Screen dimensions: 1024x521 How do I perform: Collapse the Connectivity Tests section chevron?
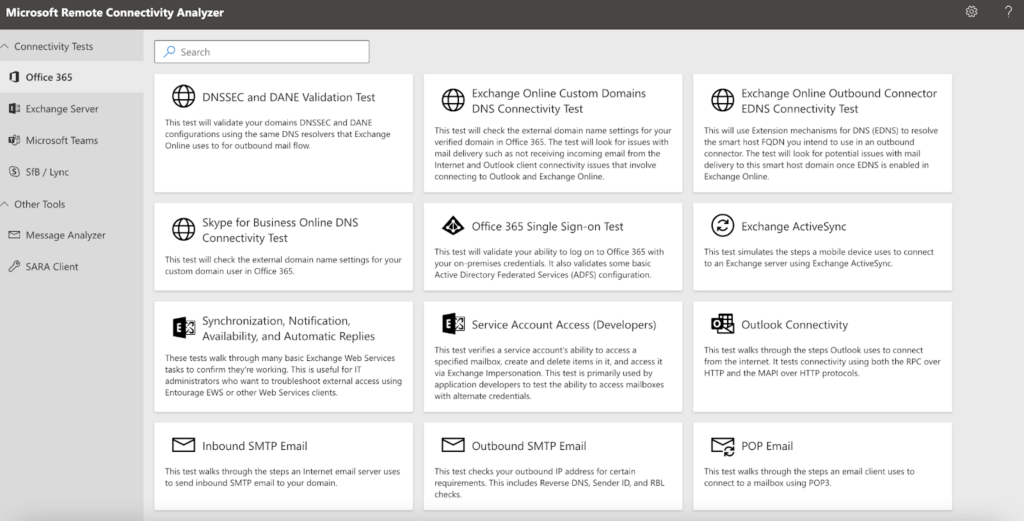(x=5, y=46)
